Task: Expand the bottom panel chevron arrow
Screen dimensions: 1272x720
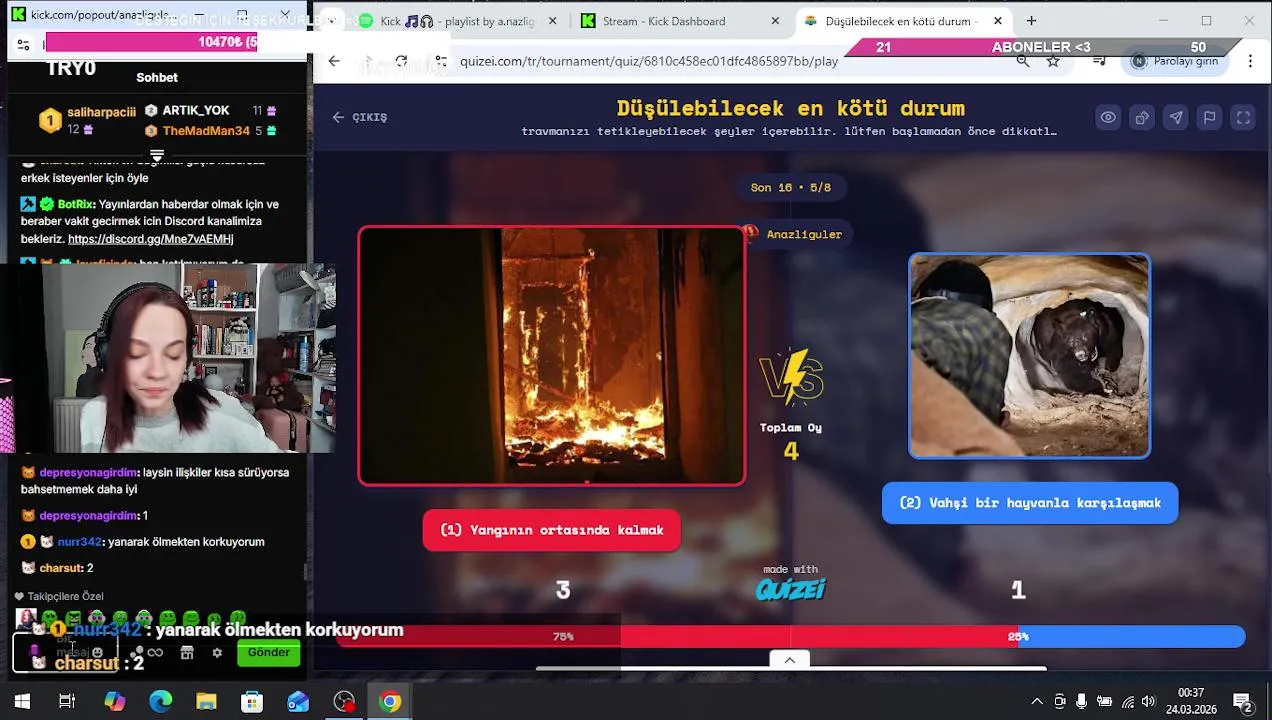Action: [790, 660]
